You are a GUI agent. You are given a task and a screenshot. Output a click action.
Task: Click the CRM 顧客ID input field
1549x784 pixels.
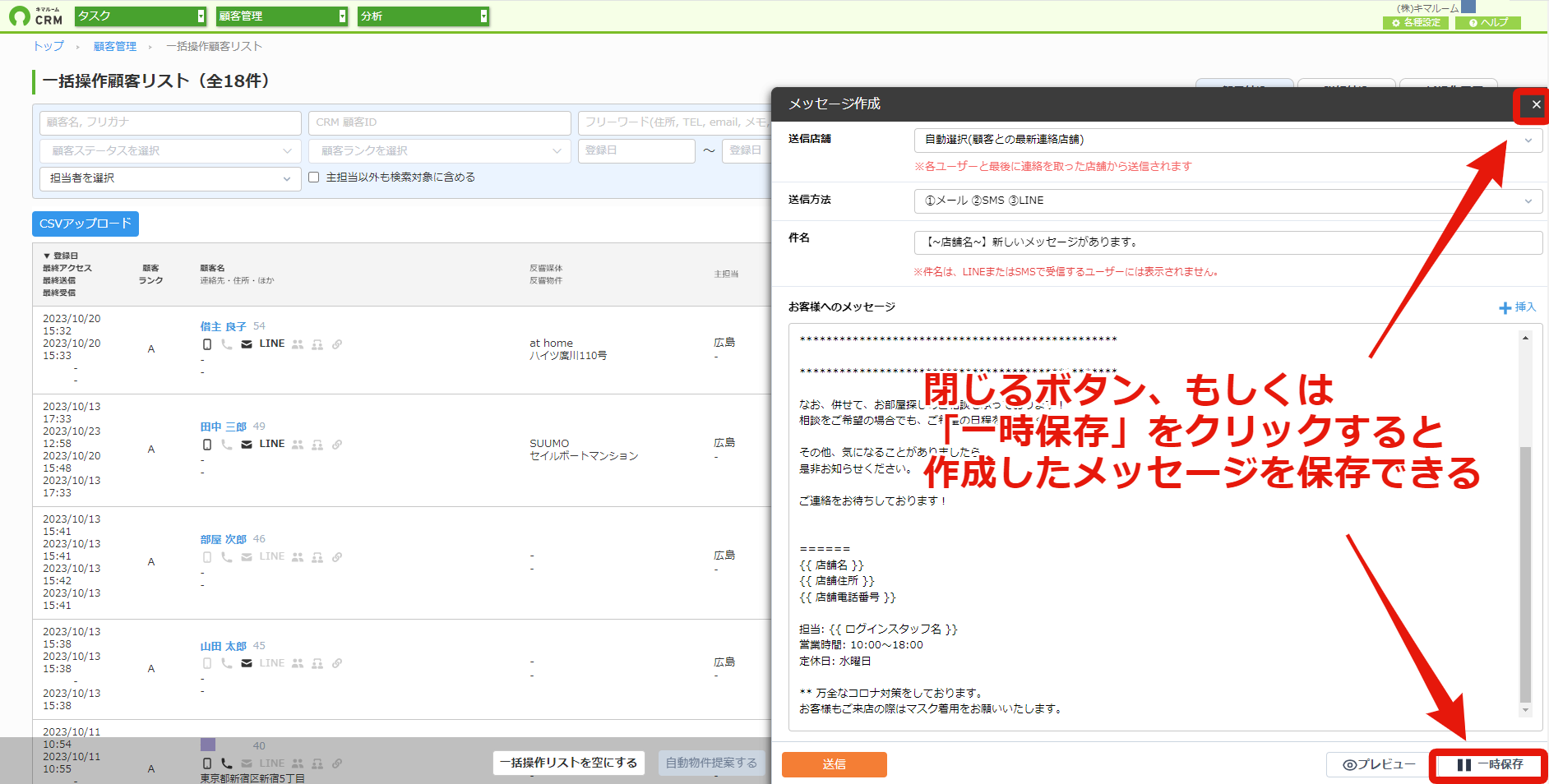[x=440, y=122]
